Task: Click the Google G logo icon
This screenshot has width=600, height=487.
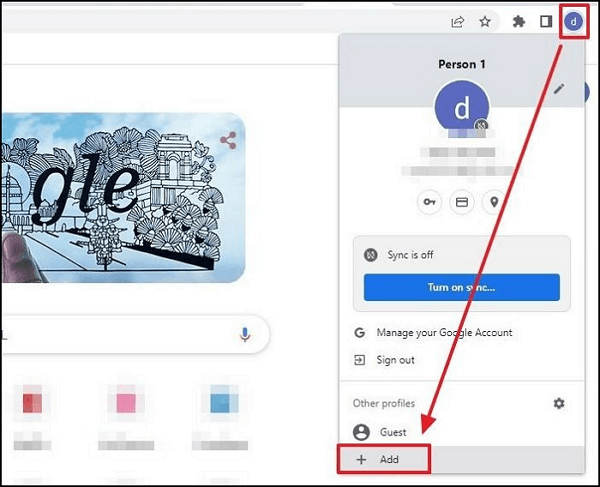Action: [x=359, y=332]
